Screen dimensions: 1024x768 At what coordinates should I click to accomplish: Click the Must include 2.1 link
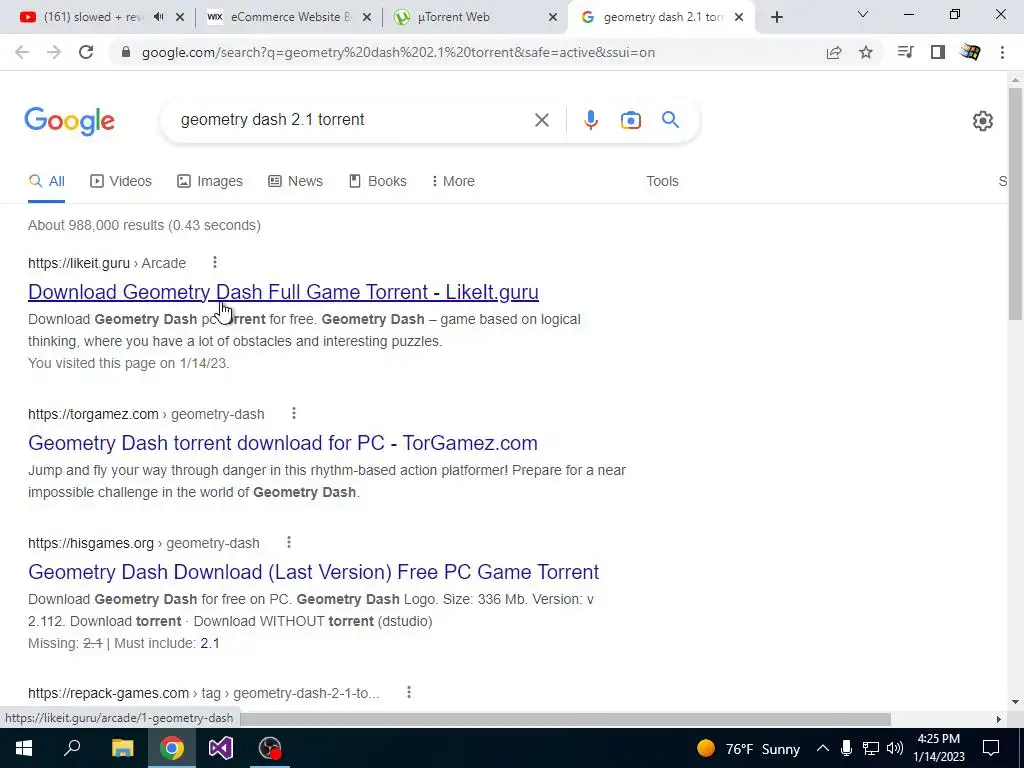pos(210,643)
